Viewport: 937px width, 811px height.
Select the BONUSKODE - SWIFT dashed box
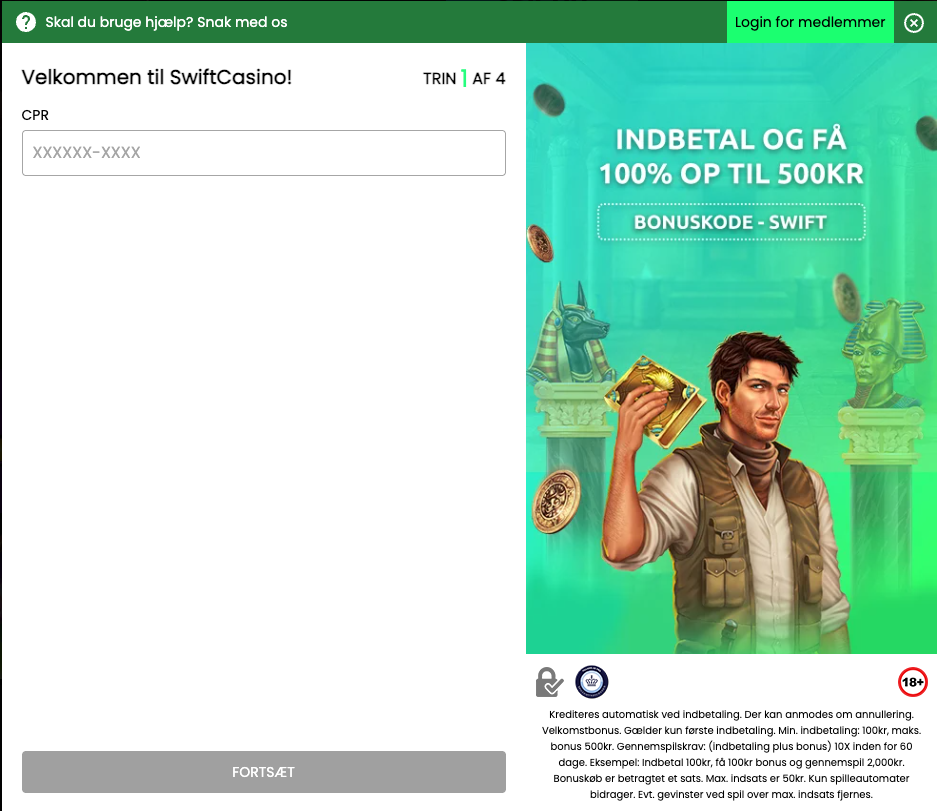tap(731, 222)
